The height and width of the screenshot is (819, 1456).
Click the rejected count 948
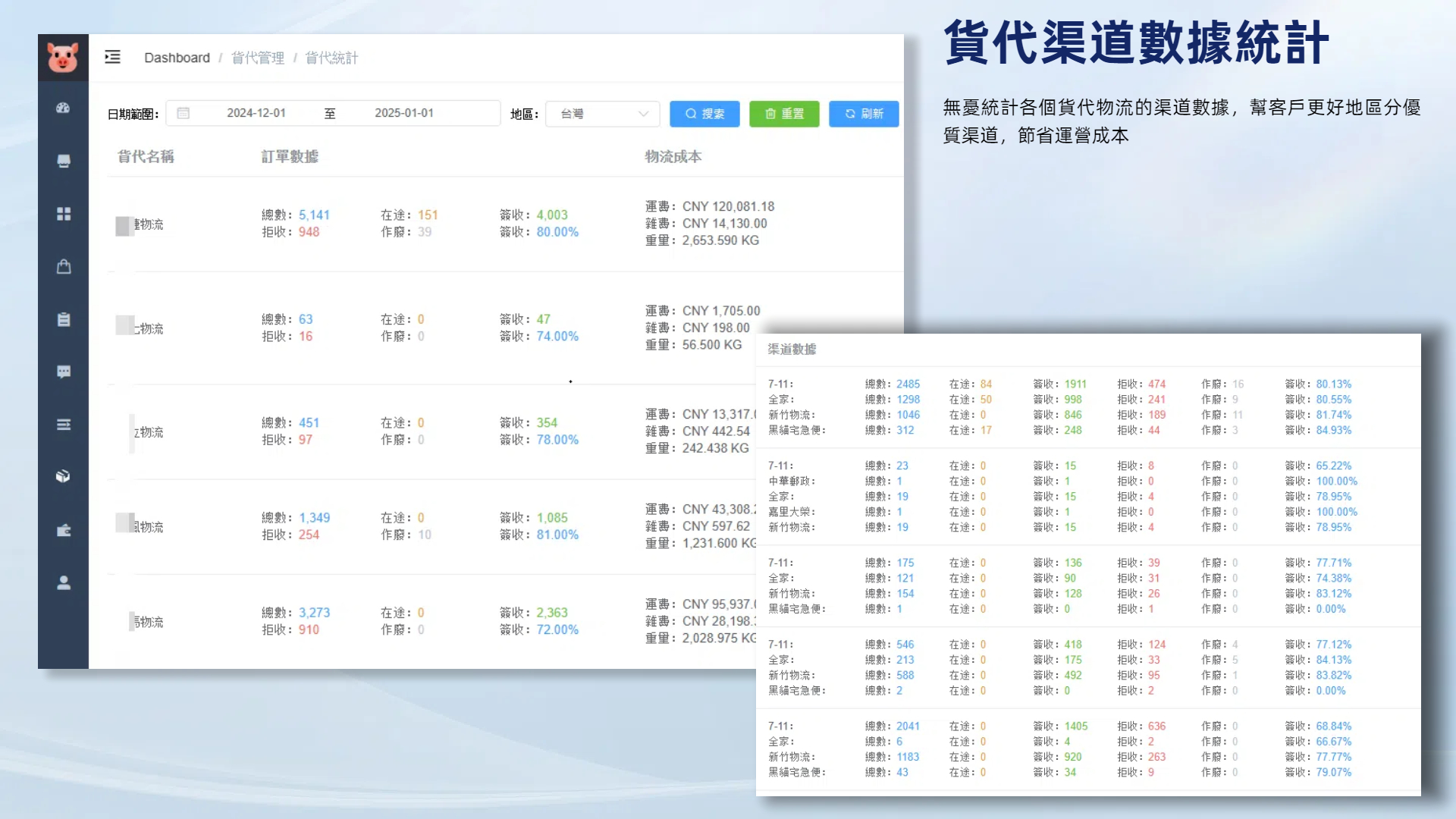click(x=309, y=232)
